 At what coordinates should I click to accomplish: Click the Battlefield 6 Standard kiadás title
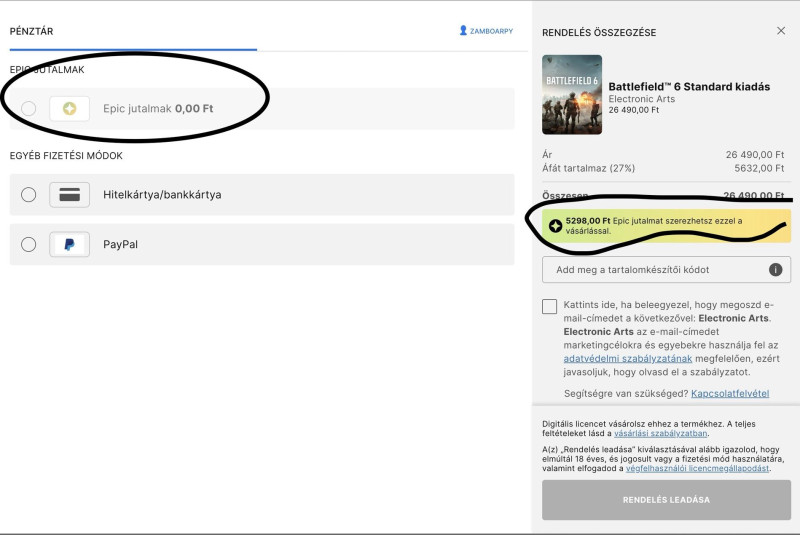click(689, 87)
